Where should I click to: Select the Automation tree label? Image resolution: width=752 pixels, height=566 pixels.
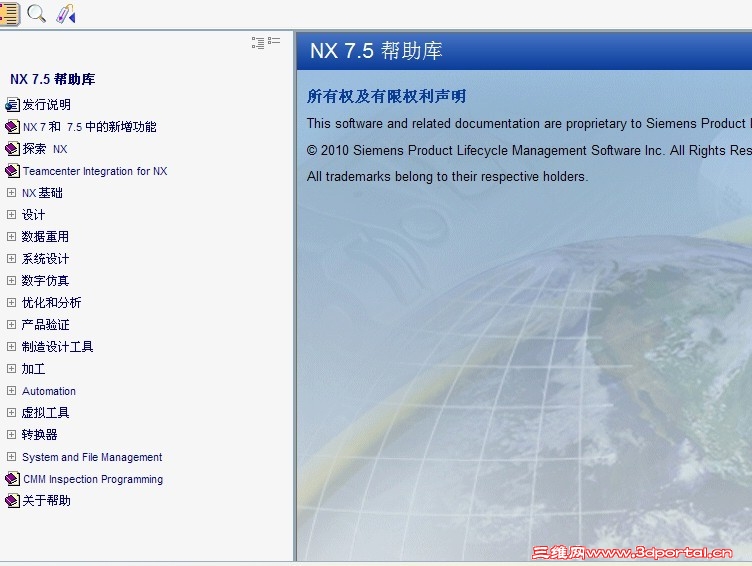click(49, 391)
